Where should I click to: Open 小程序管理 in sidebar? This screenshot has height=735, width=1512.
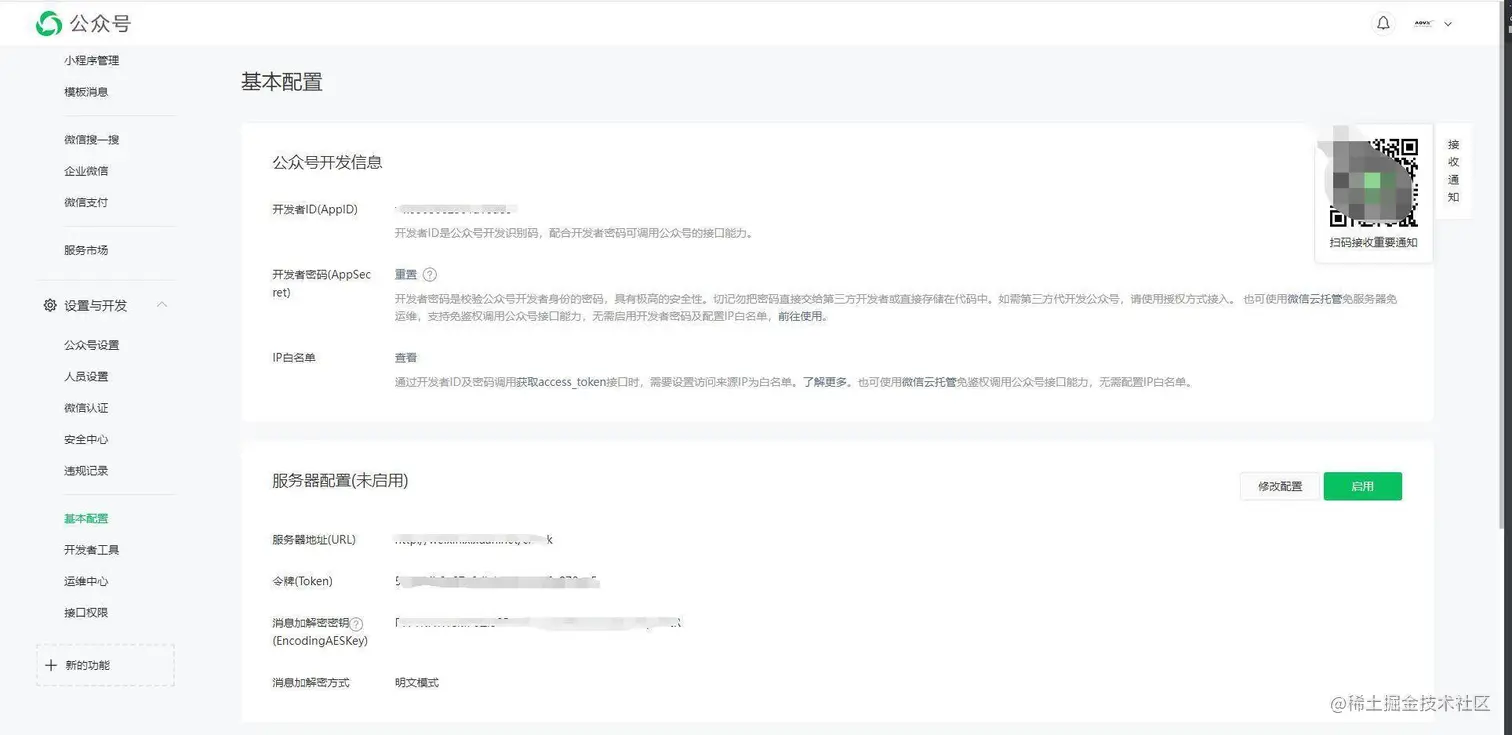(x=91, y=60)
